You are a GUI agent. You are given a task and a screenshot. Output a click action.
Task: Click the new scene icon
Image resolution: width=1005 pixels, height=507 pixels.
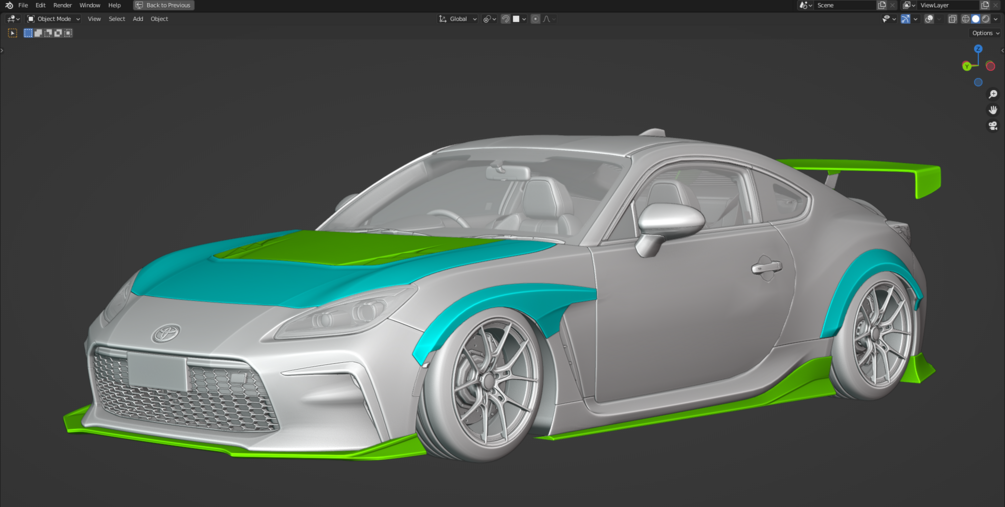882,5
